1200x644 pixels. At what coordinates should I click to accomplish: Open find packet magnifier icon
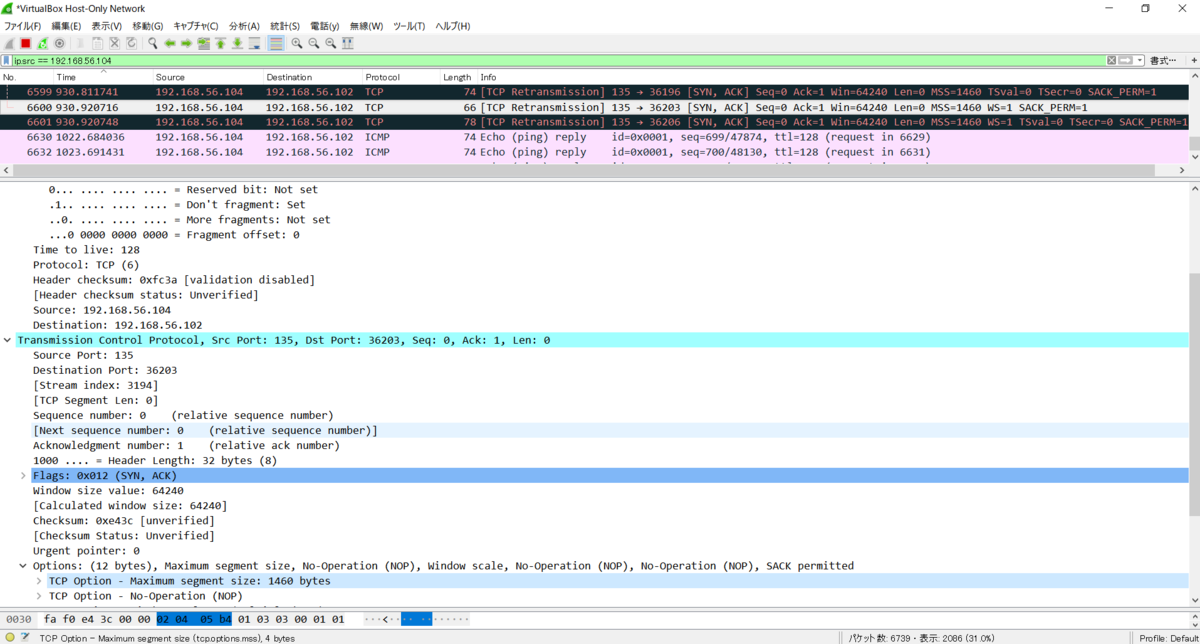coord(153,44)
